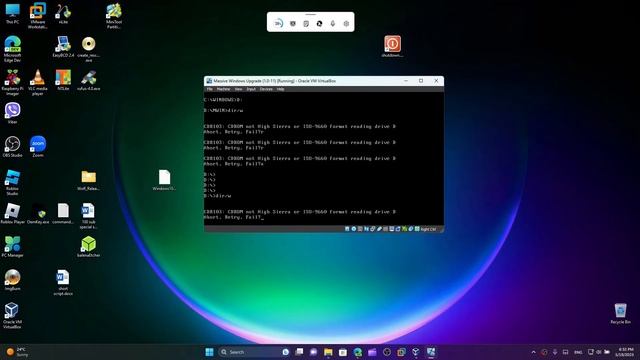Open the Devices menu in VirtualBox
640x360 pixels.
(266, 89)
